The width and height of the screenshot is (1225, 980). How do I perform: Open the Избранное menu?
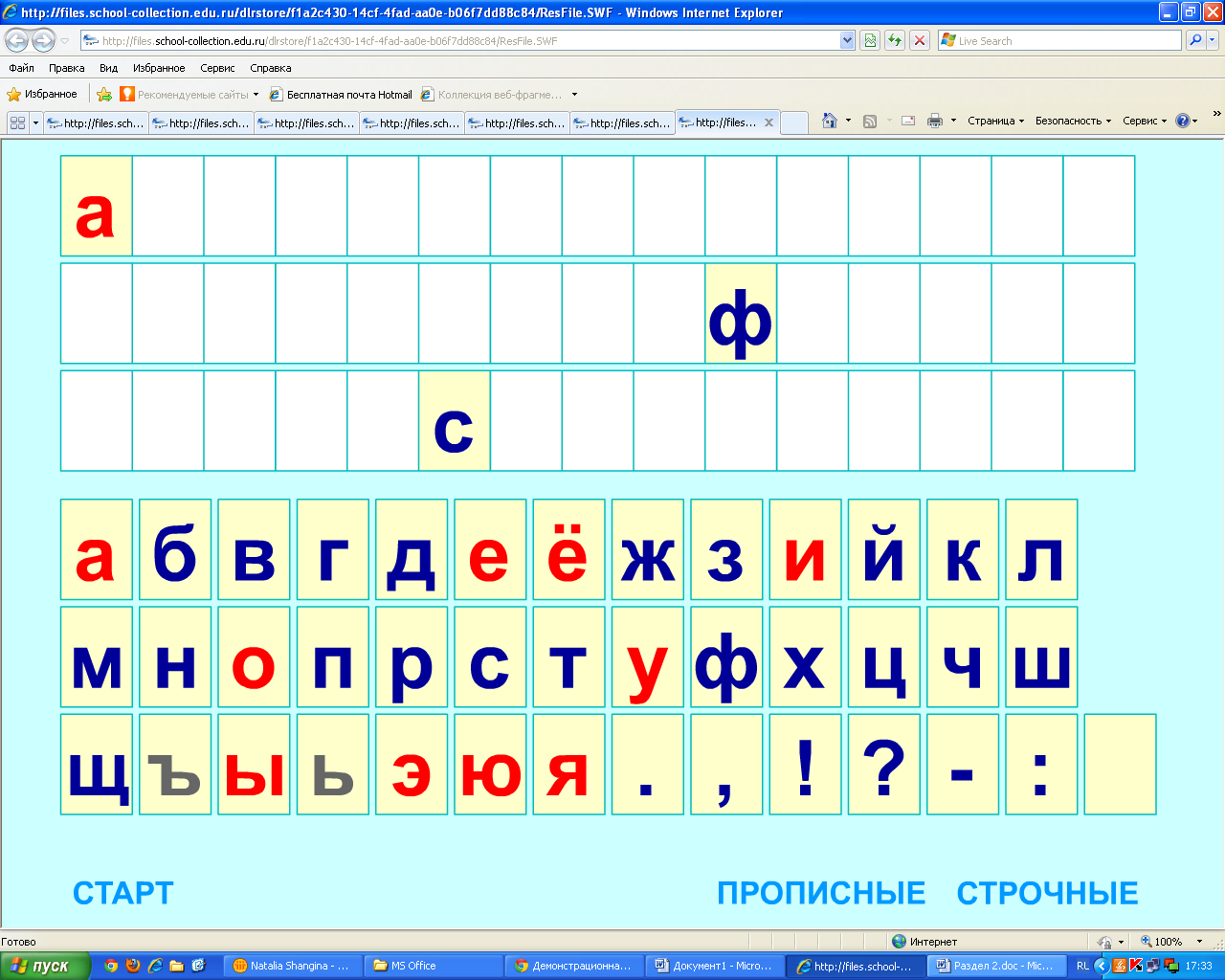159,68
